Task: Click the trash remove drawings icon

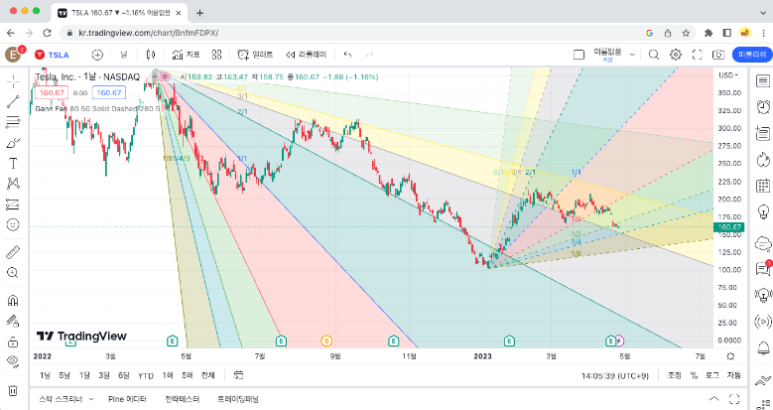Action: coord(13,390)
